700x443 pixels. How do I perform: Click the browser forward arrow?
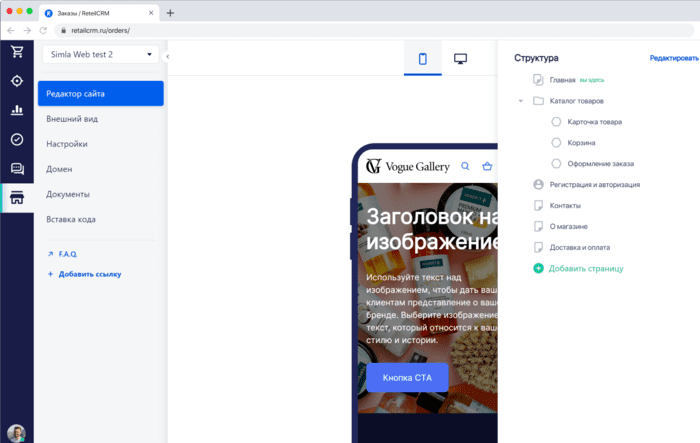click(x=27, y=30)
